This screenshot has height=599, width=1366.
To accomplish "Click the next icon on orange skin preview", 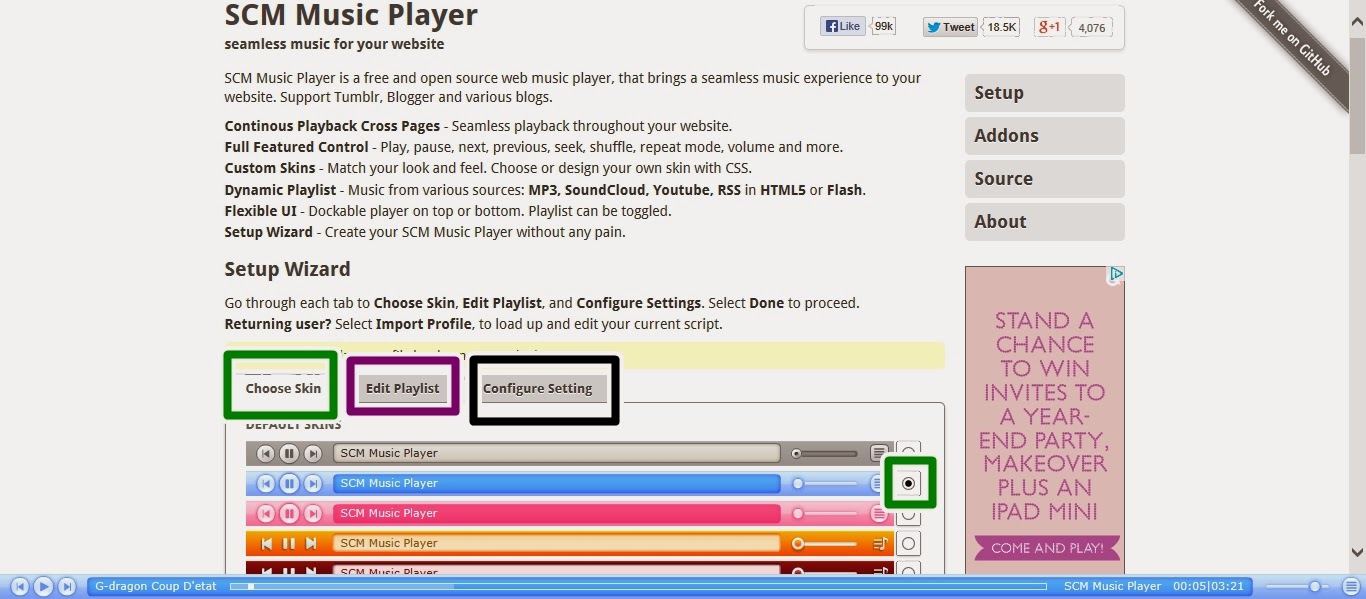I will tap(312, 543).
